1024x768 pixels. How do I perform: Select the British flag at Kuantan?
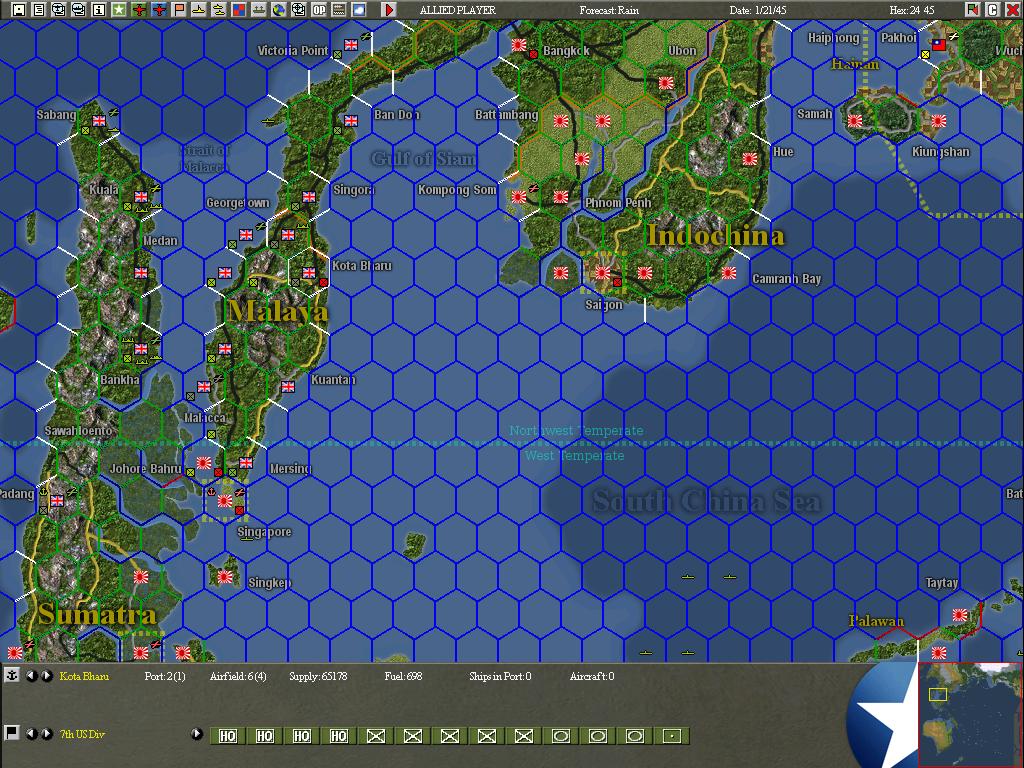pos(287,387)
